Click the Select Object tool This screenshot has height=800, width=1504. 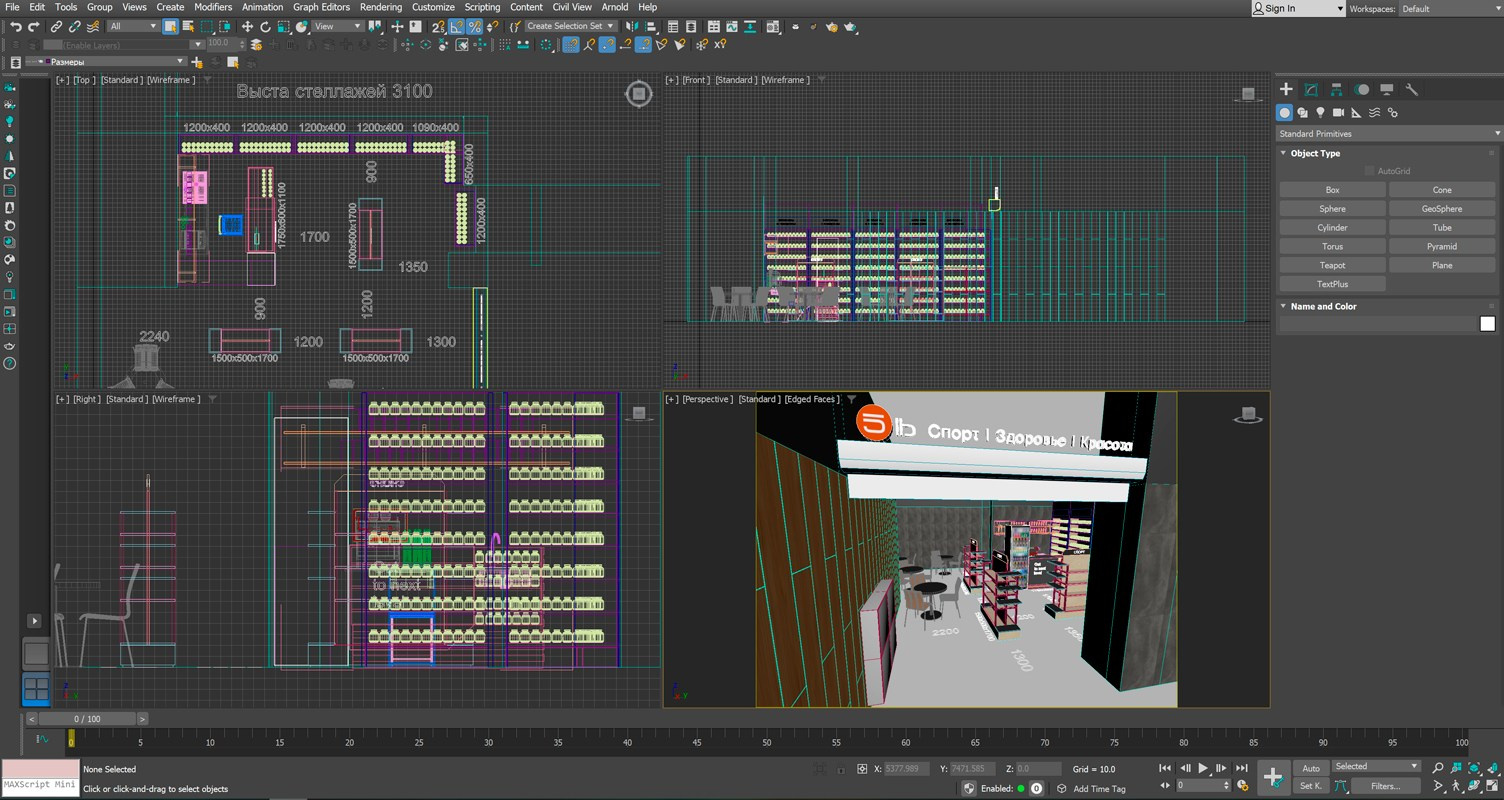click(x=170, y=27)
